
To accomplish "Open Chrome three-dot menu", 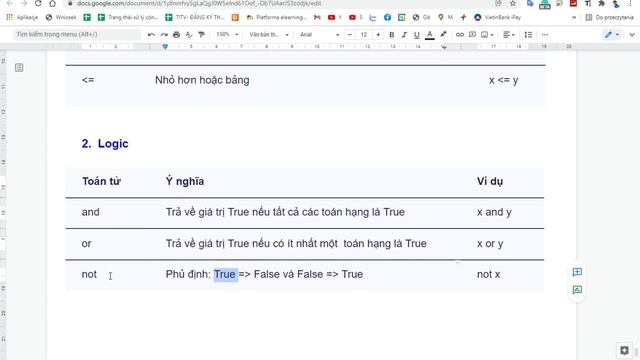I will pyautogui.click(x=631, y=3).
